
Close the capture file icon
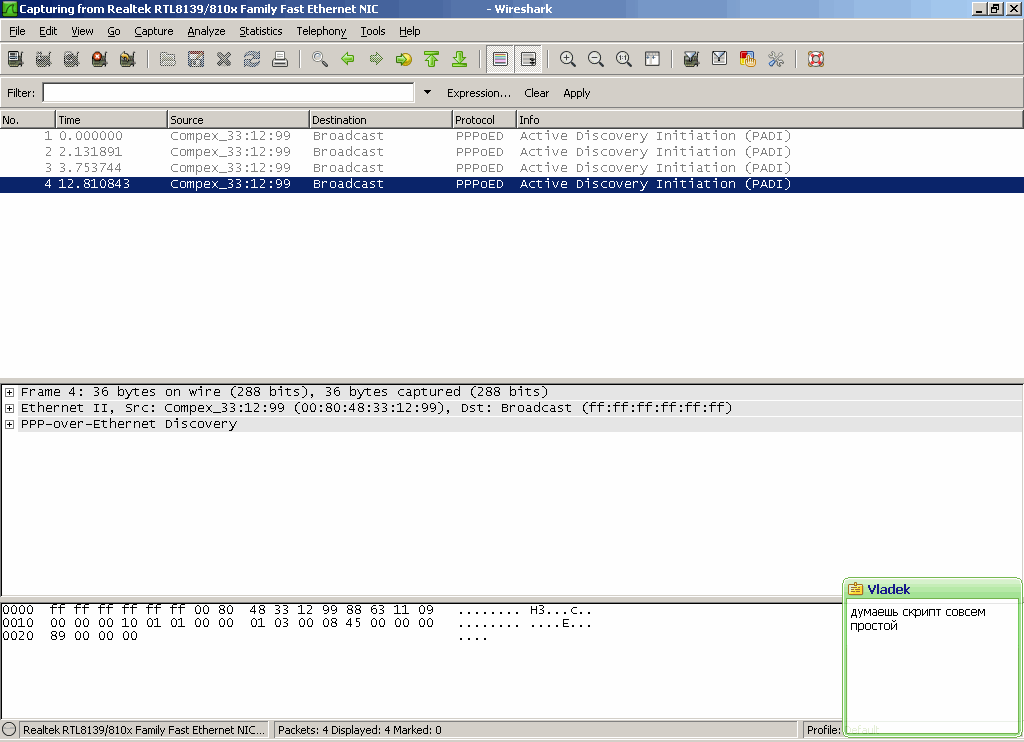pos(224,59)
